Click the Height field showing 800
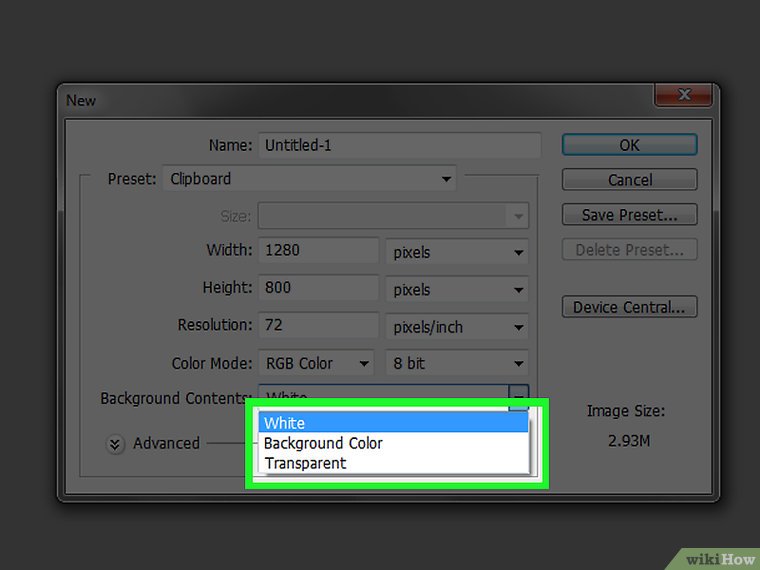The height and width of the screenshot is (570, 760). click(317, 288)
